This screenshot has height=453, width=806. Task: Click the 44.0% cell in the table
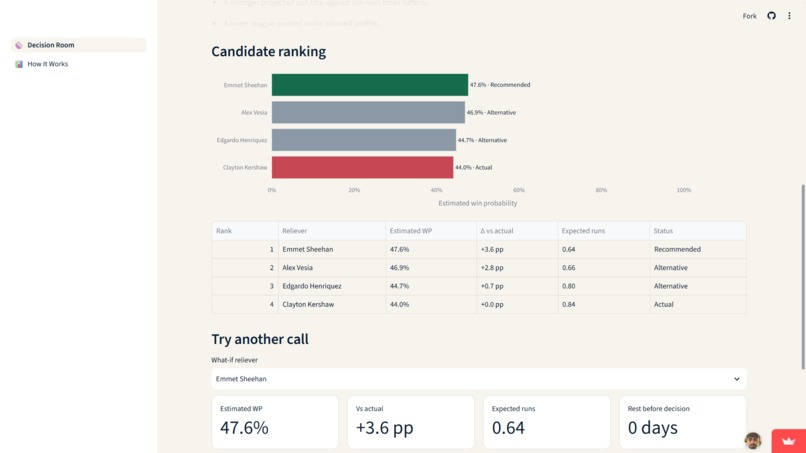pyautogui.click(x=431, y=304)
